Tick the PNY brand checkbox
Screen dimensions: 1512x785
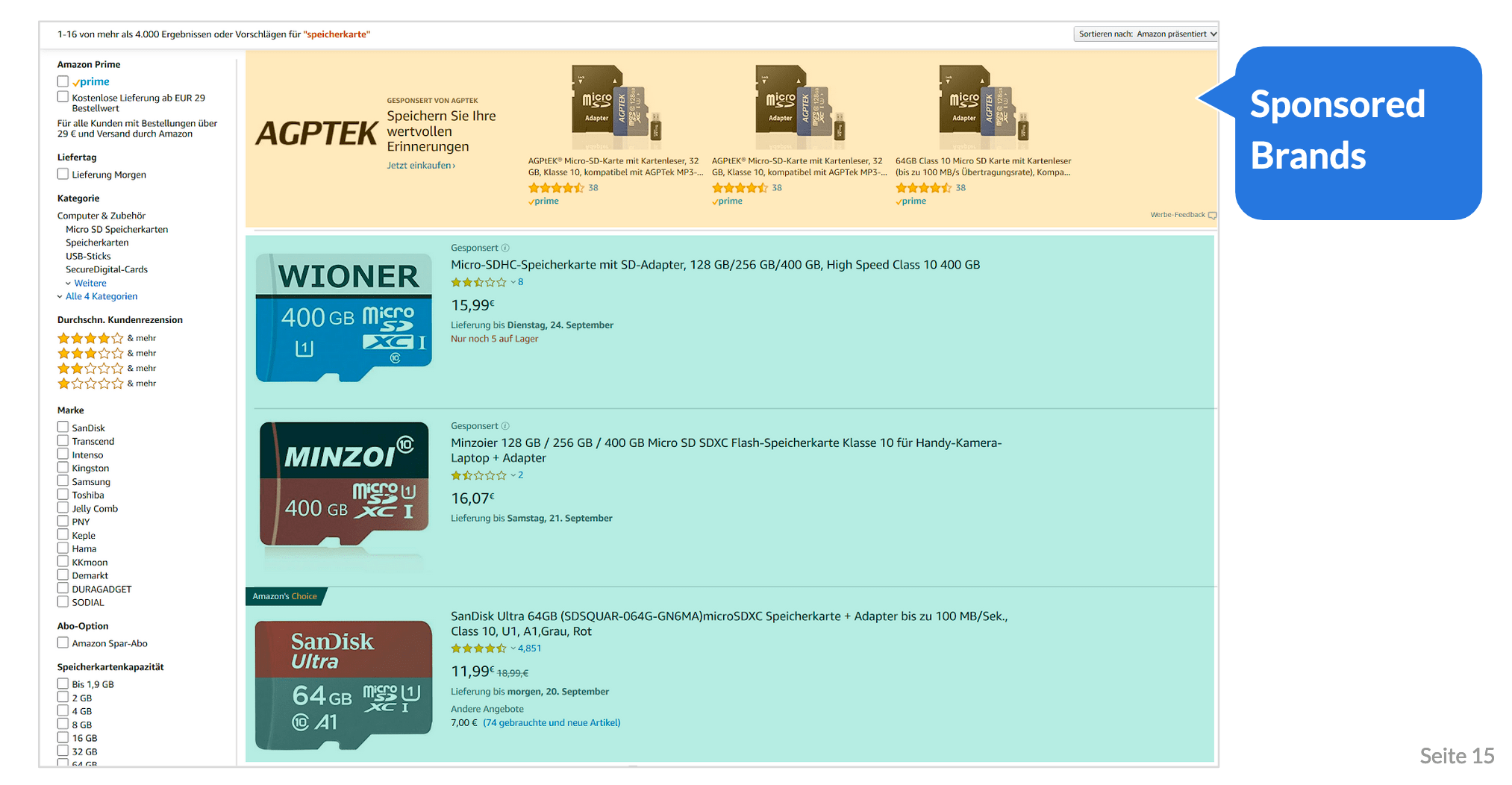tap(63, 521)
